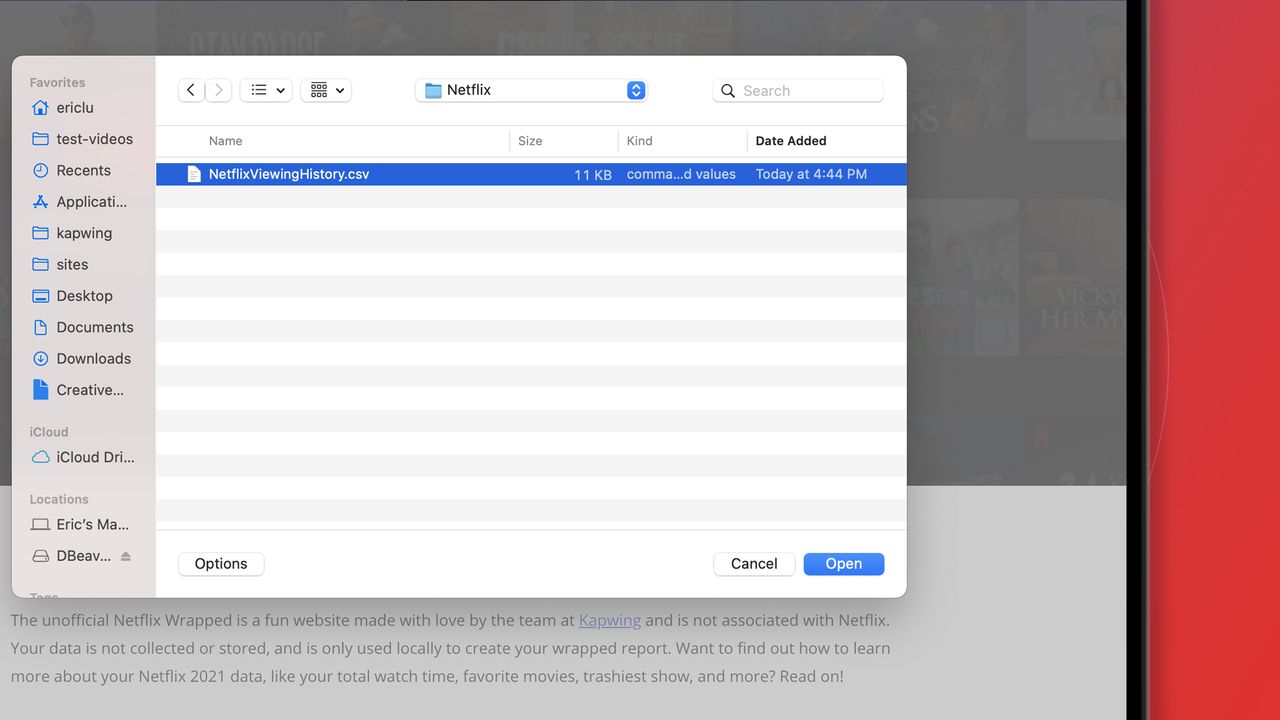The width and height of the screenshot is (1280, 720).
Task: Show Recents in the sidebar
Action: [x=83, y=170]
